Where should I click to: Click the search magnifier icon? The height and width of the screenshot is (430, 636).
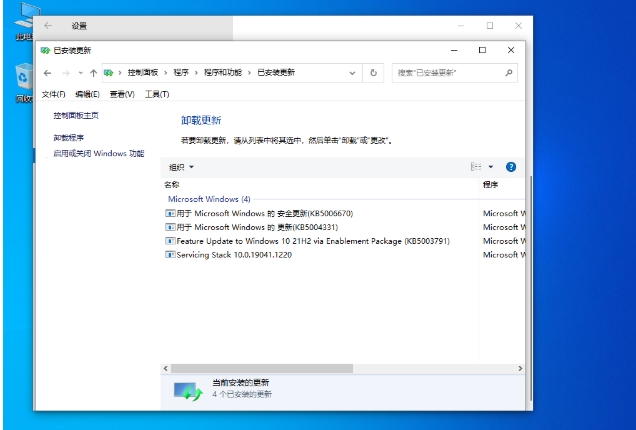click(x=508, y=73)
